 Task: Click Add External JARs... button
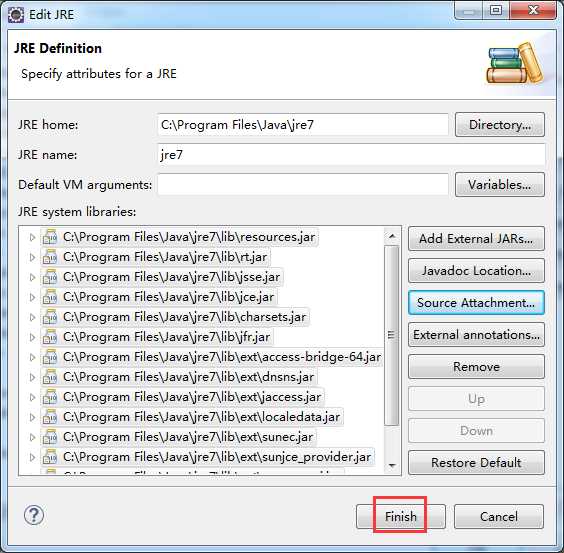(476, 239)
